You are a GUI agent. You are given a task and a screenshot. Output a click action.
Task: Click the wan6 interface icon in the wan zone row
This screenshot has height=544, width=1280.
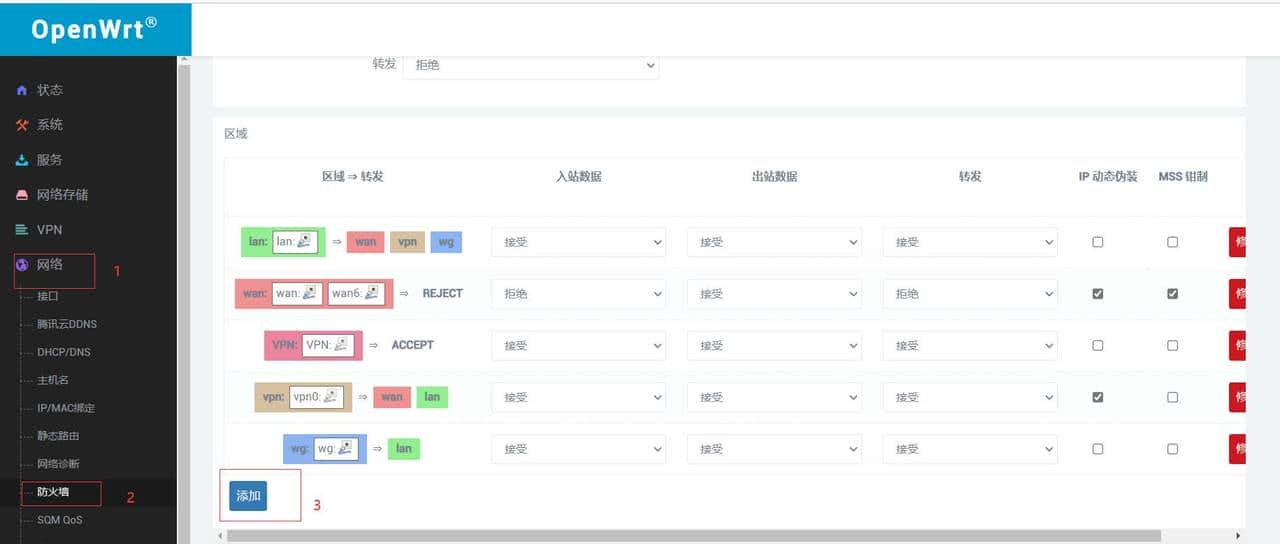(x=372, y=293)
